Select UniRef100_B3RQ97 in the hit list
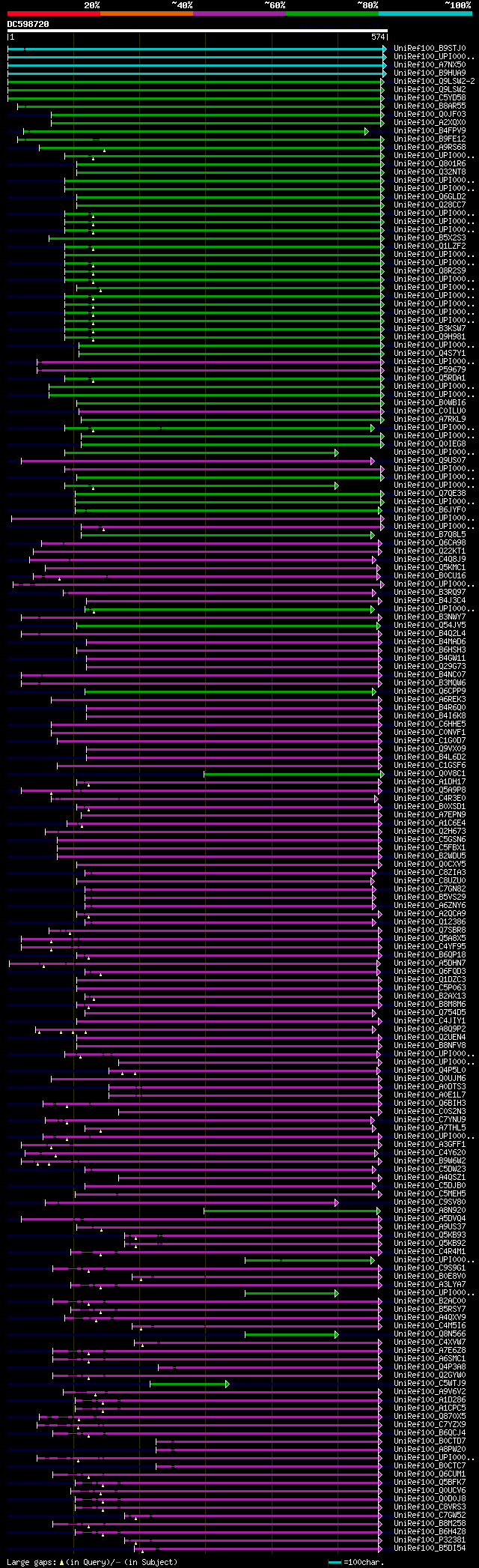This screenshot has height=1568, width=479. click(430, 593)
